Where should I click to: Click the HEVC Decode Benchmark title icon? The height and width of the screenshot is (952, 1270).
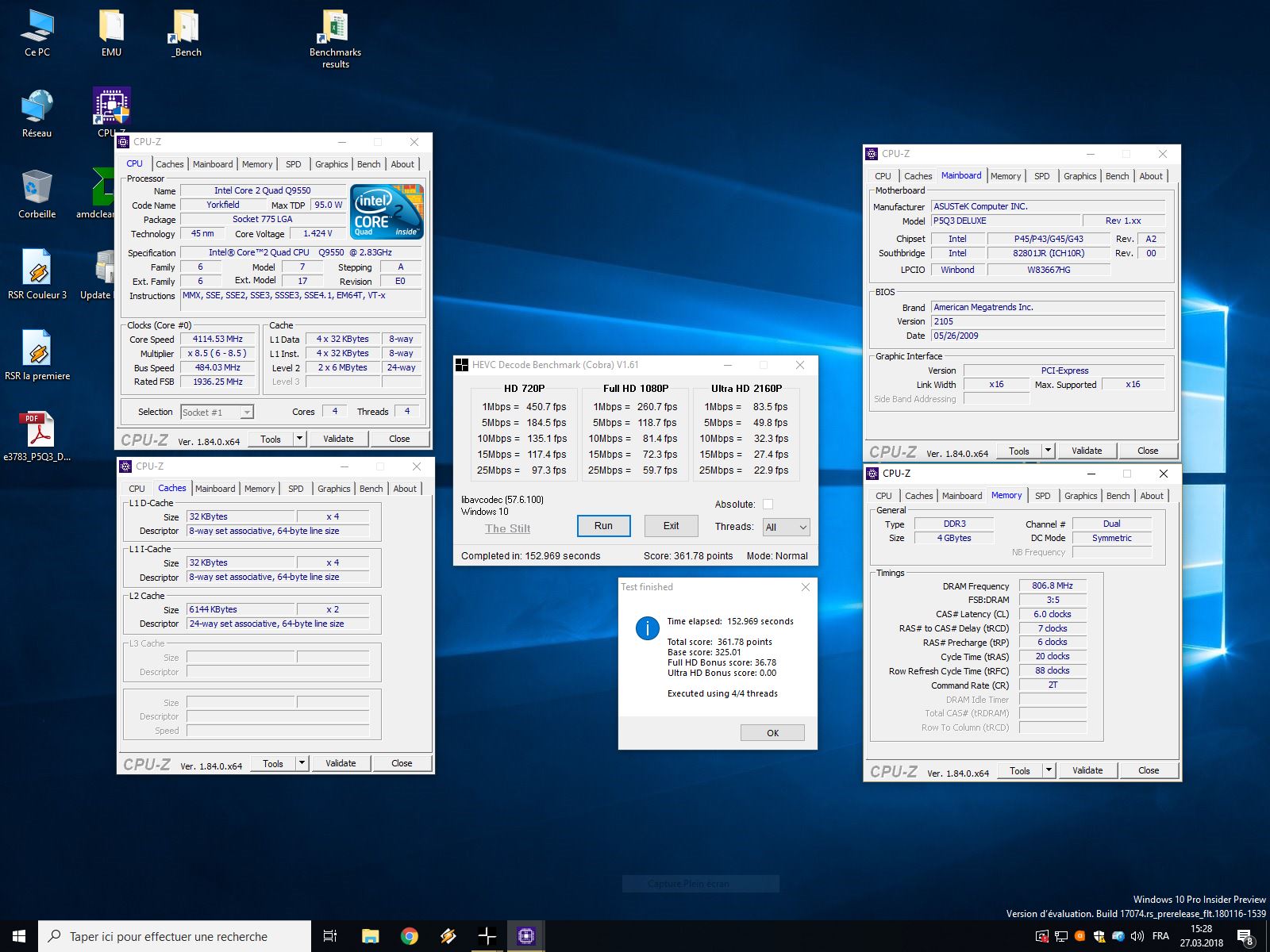[x=462, y=365]
